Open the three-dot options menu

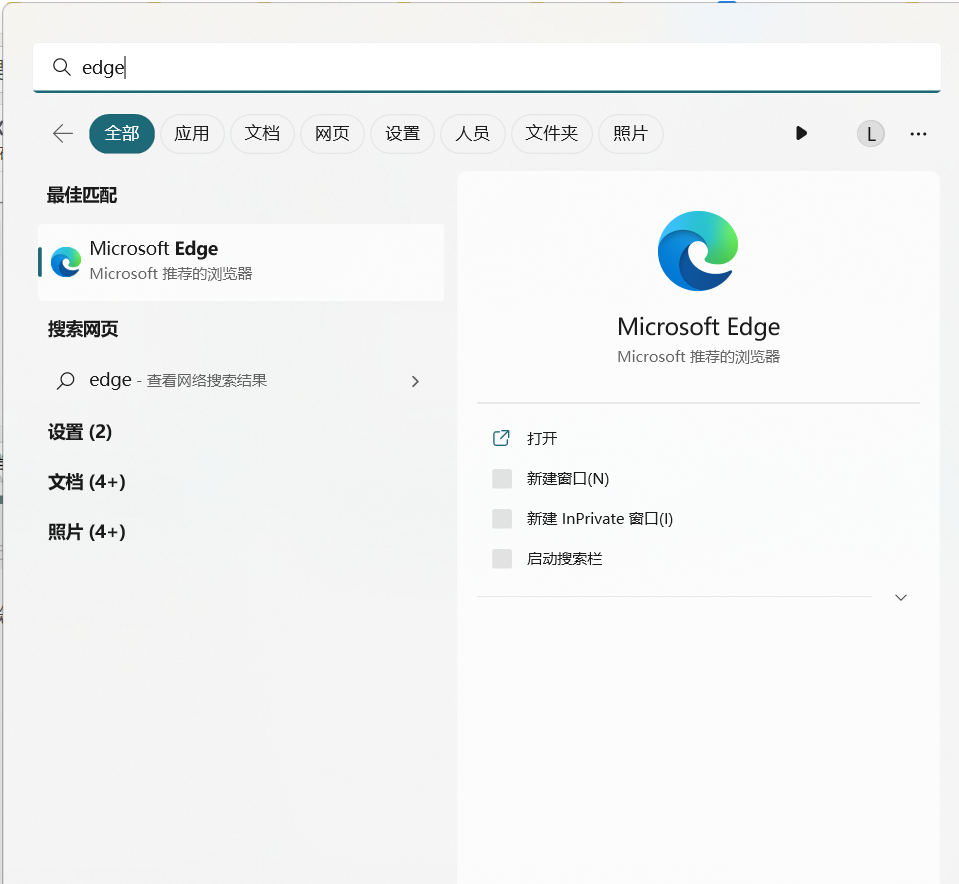tap(918, 134)
